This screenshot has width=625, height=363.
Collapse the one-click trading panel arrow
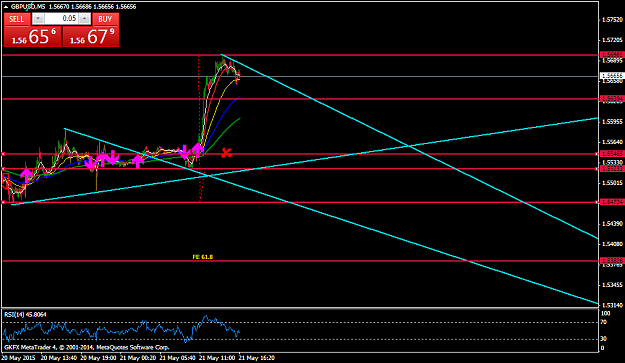6,7
